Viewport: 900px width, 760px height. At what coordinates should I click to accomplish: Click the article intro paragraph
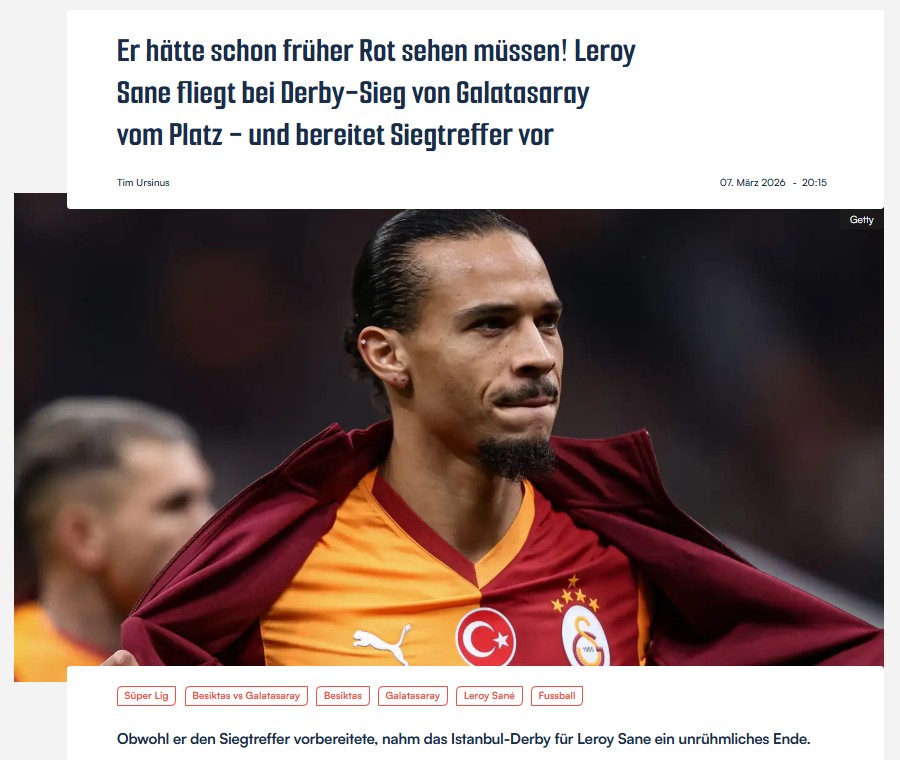pos(463,739)
